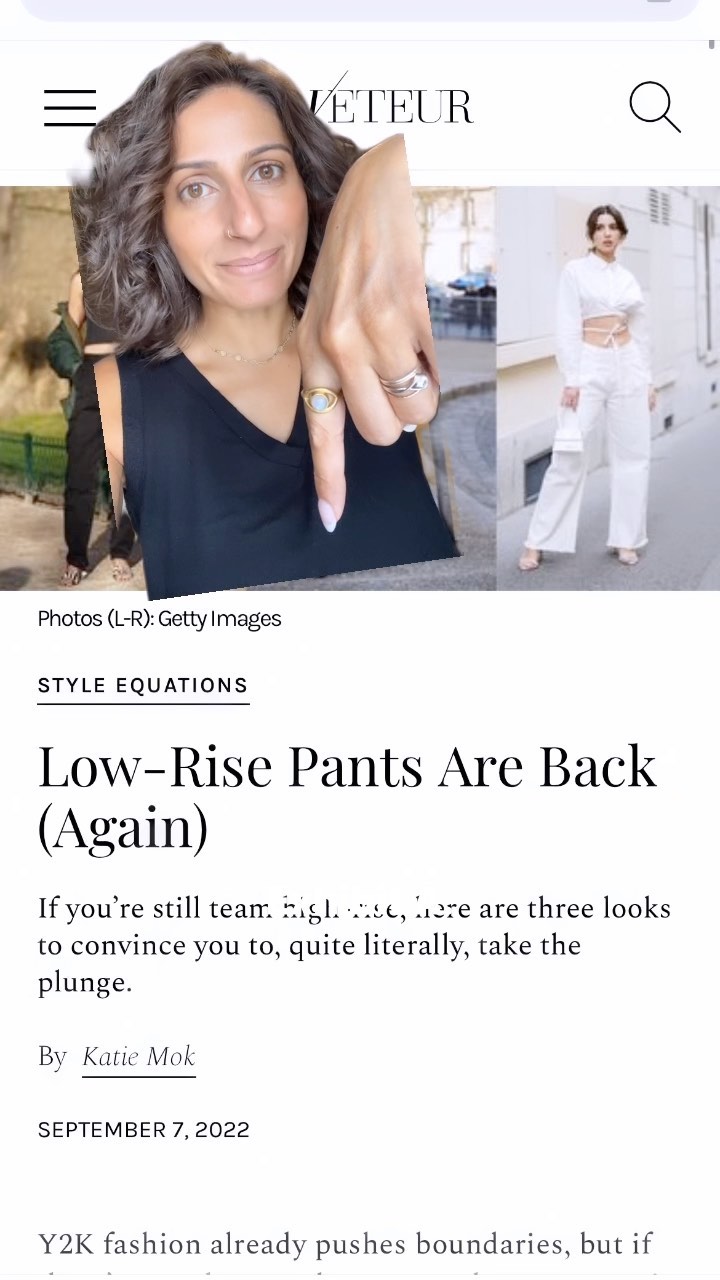Open author Katie Mok's page
This screenshot has height=1280, width=720.
click(139, 1057)
